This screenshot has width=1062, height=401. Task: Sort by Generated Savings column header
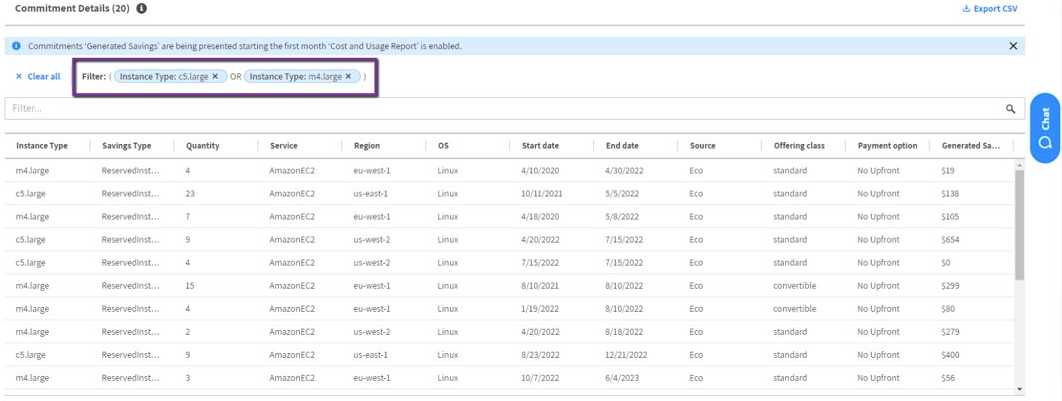tap(971, 146)
